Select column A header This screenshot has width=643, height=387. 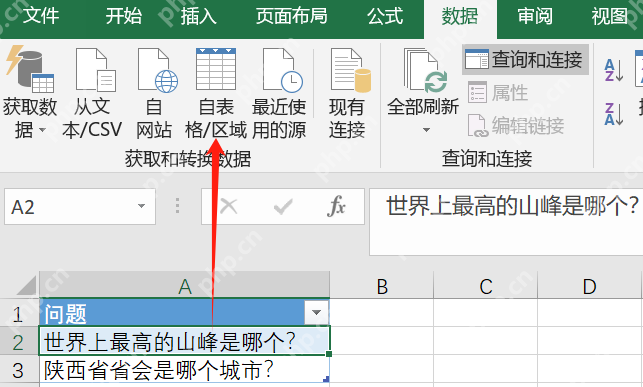click(185, 286)
